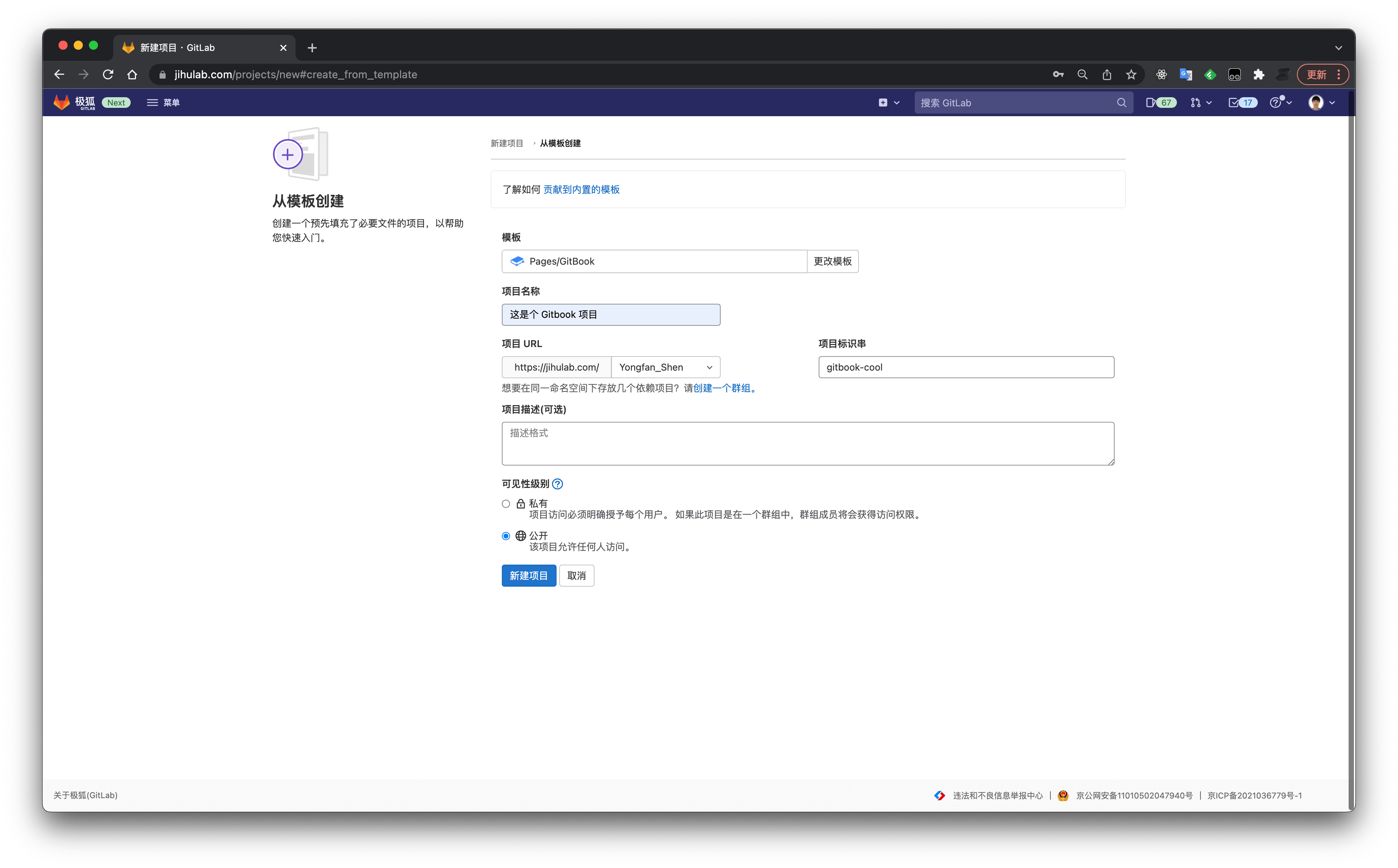Screen dimensions: 1398x868
Task: Open the 菜单 navigation menu
Action: click(164, 102)
